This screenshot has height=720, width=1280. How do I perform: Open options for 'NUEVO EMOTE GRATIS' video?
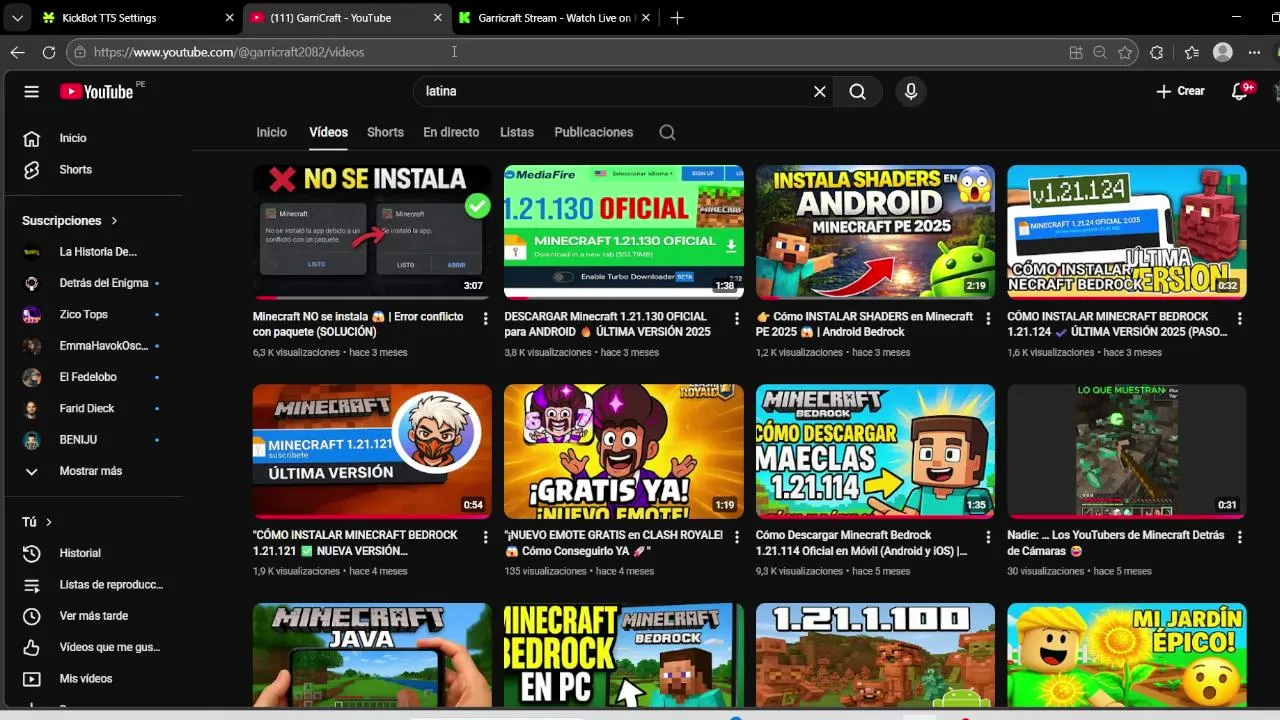737,537
